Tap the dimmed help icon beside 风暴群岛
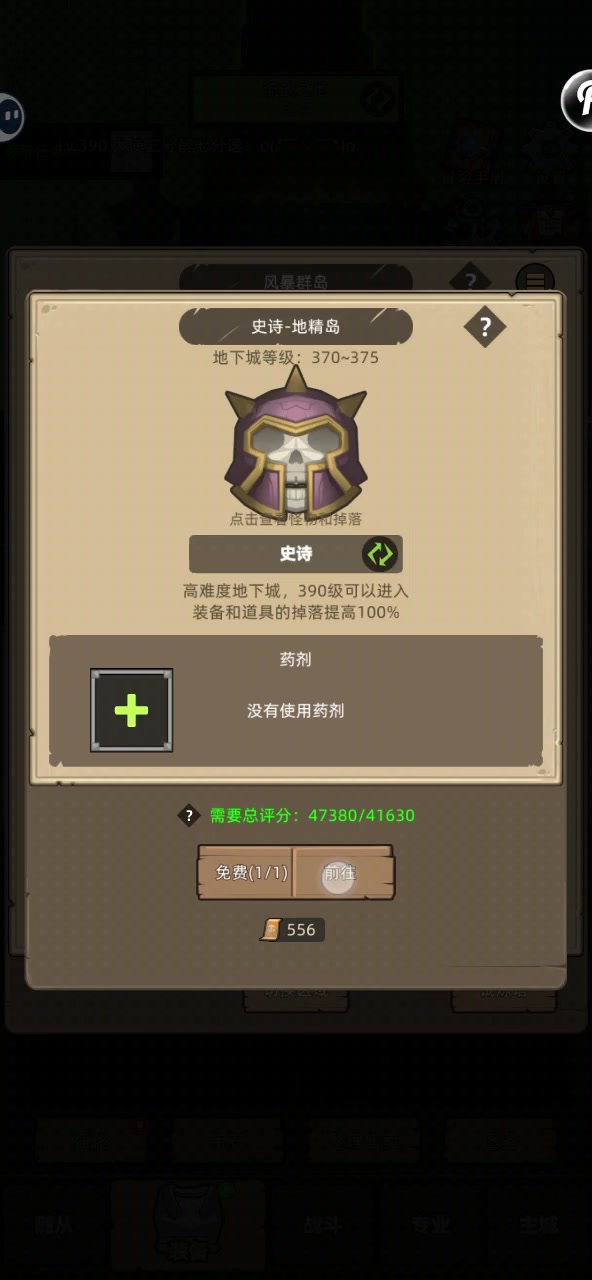The image size is (592, 1280). (470, 280)
